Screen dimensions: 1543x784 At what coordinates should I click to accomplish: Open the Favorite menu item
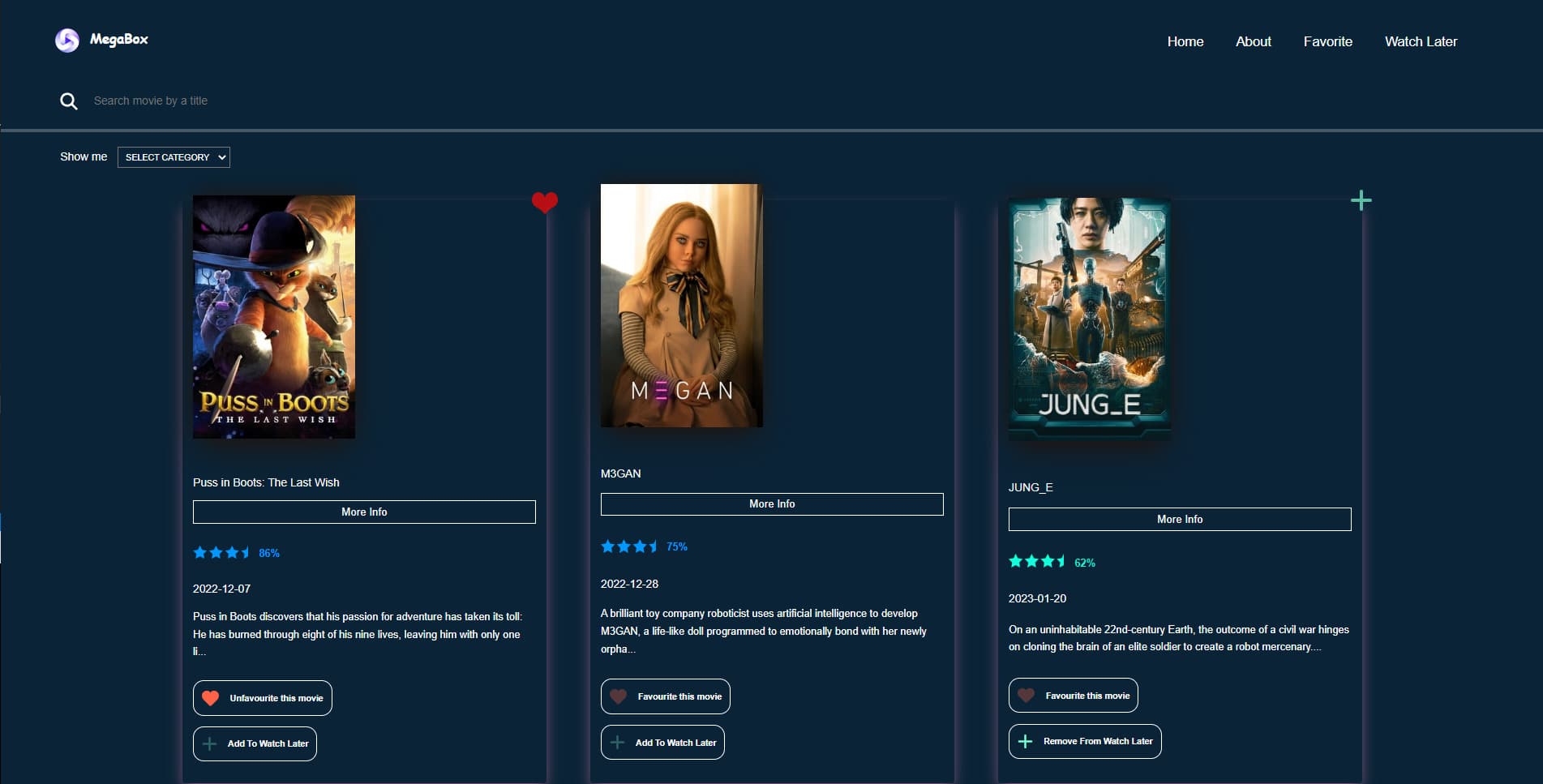1328,41
